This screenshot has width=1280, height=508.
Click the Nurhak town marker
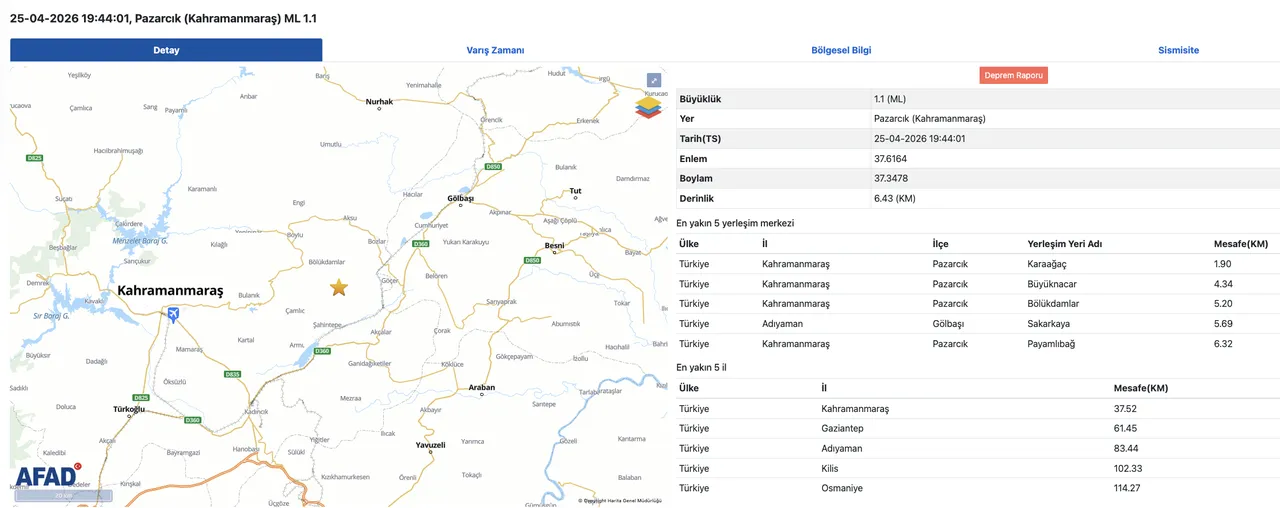click(379, 102)
